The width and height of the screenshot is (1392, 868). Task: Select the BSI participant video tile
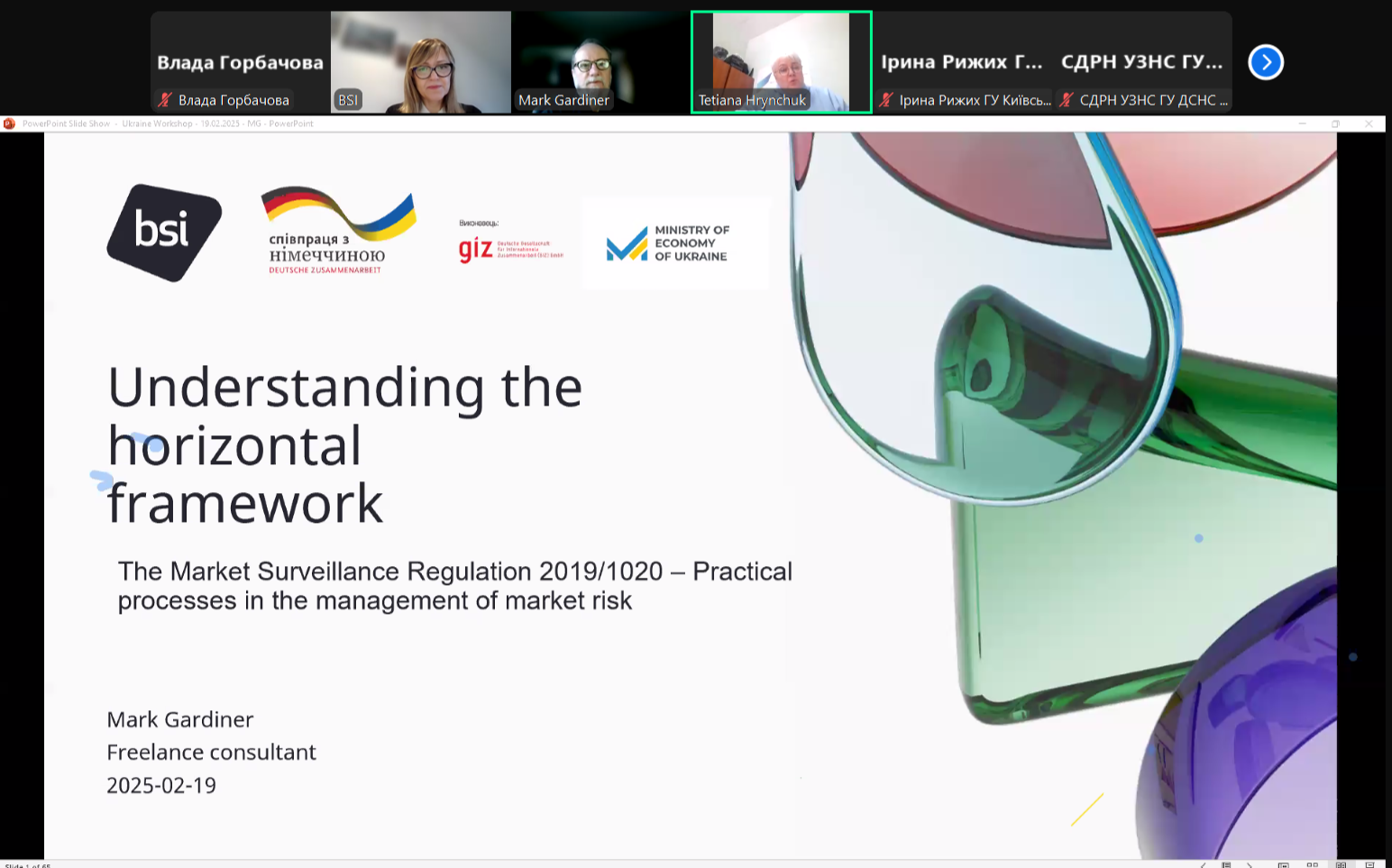click(x=420, y=62)
